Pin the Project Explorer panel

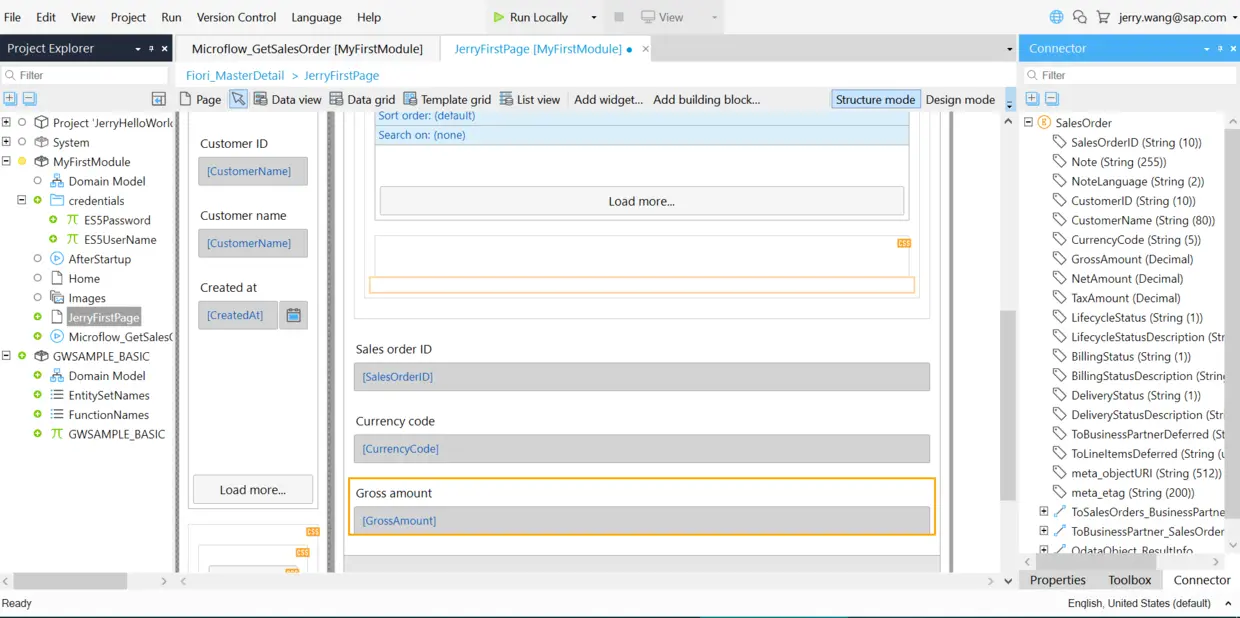pyautogui.click(x=151, y=48)
